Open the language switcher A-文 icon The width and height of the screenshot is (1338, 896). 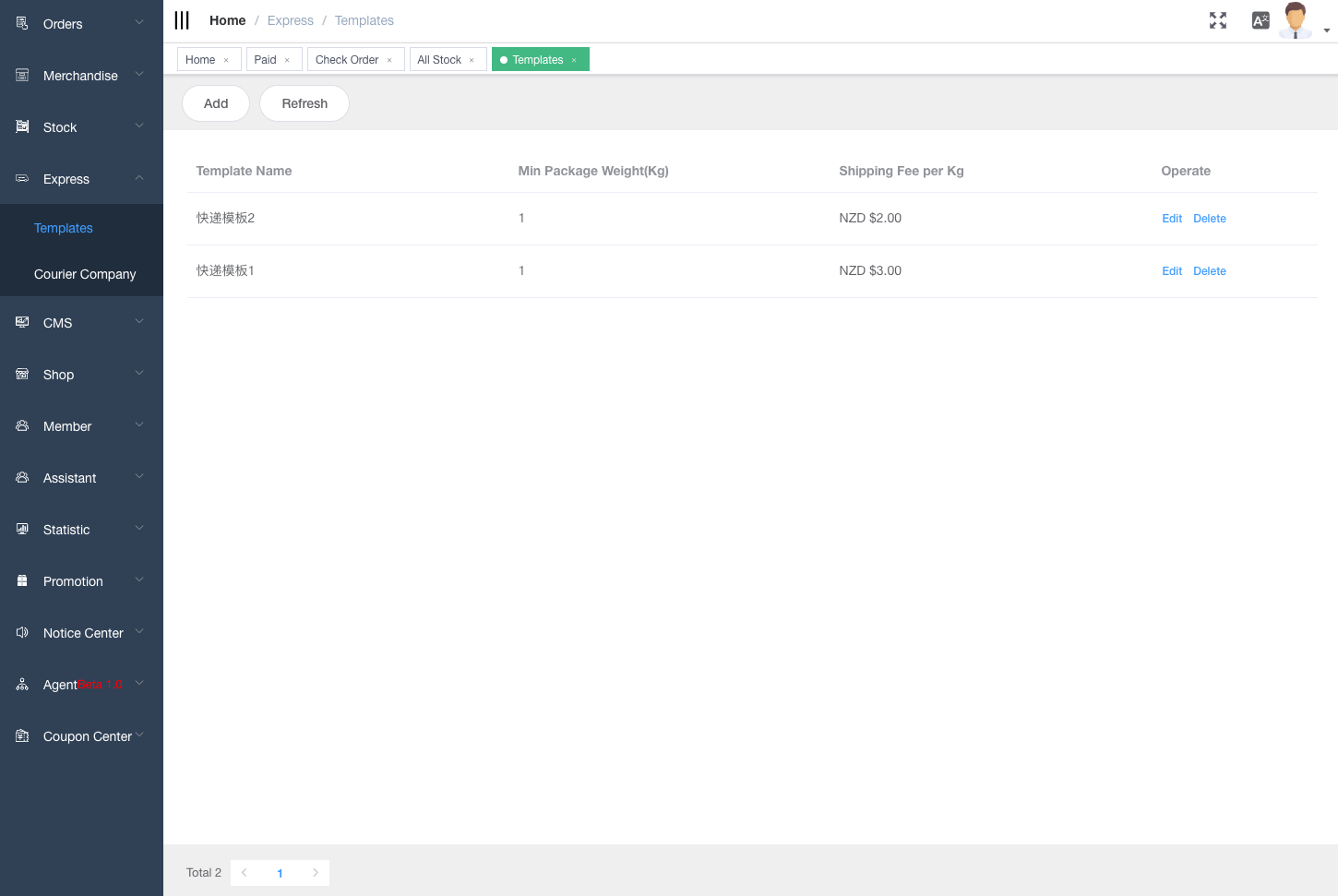1260,19
